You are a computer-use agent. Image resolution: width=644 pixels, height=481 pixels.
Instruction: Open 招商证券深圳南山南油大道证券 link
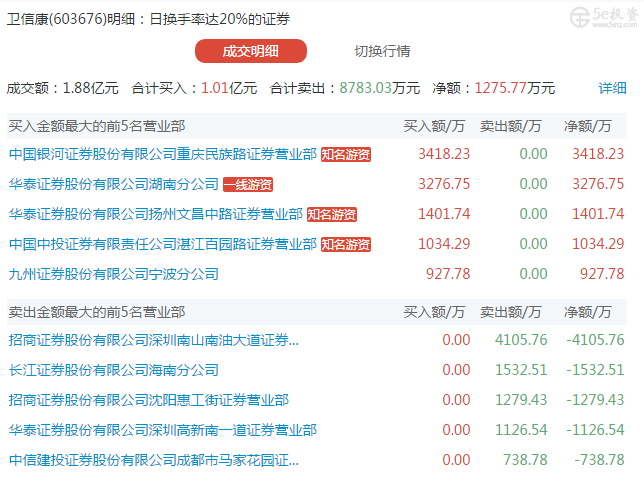coord(154,340)
